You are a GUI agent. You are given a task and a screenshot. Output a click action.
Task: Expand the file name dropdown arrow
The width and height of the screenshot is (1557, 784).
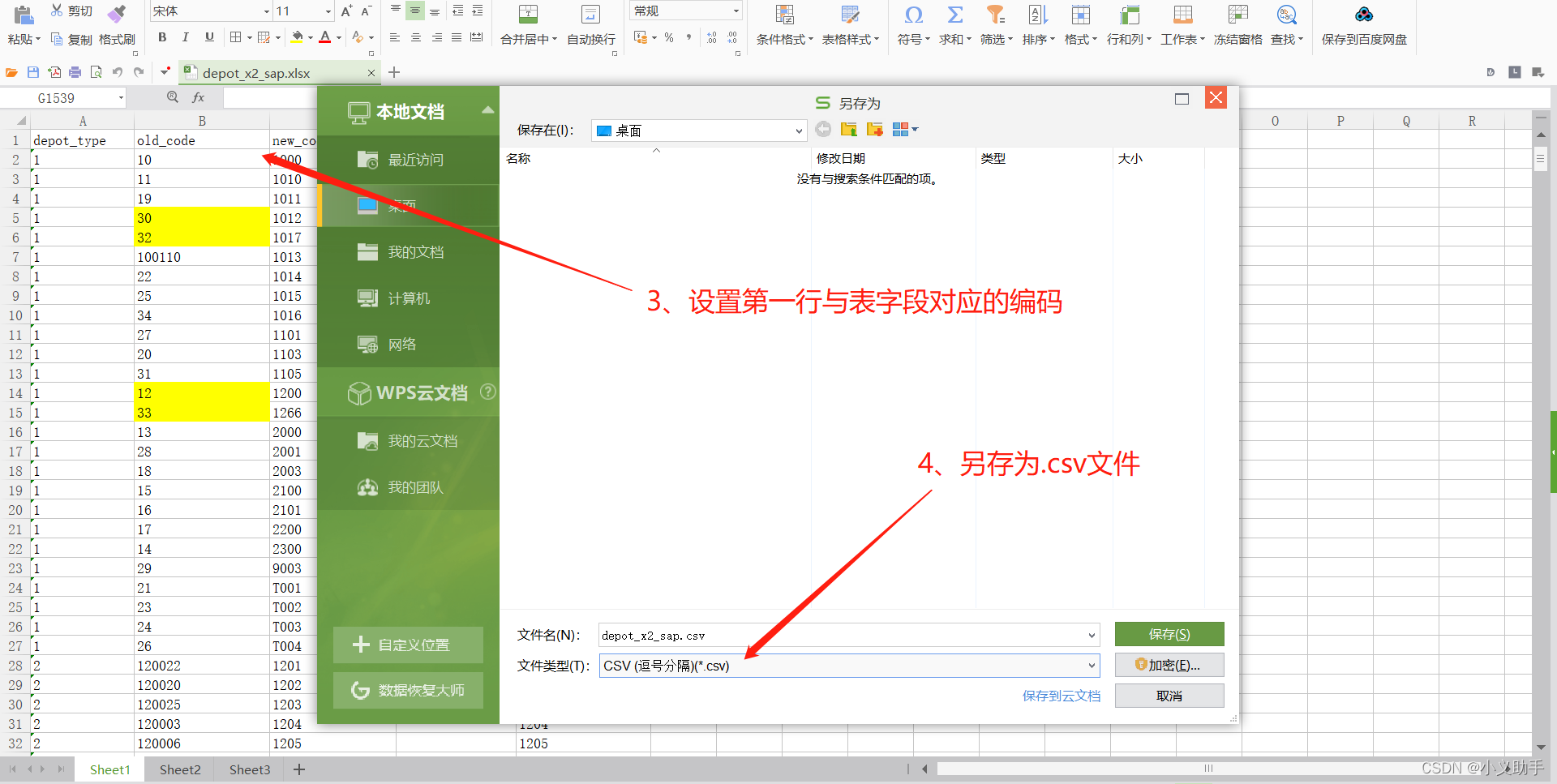tap(1092, 636)
